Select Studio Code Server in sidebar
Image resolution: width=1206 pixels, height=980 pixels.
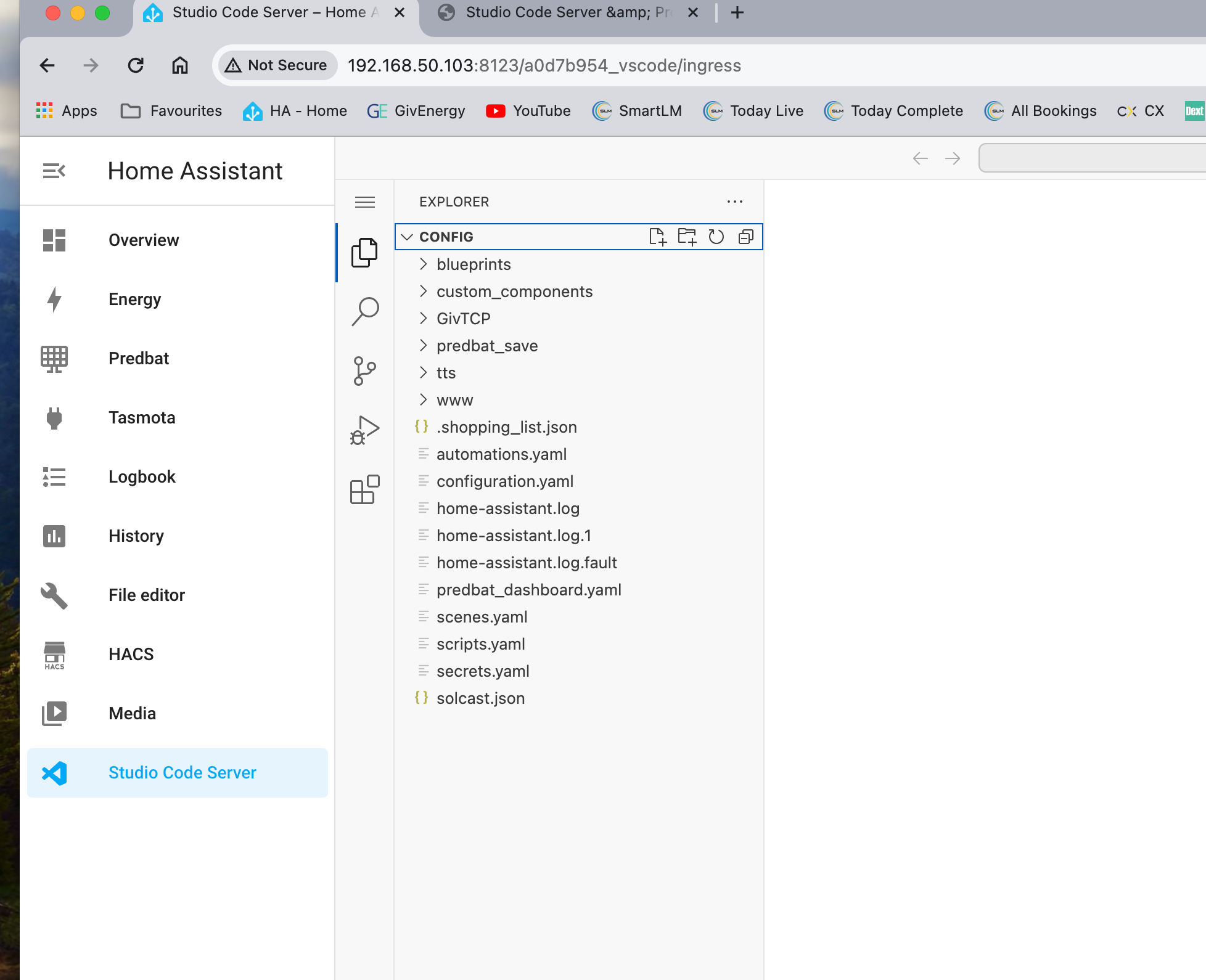click(x=178, y=773)
